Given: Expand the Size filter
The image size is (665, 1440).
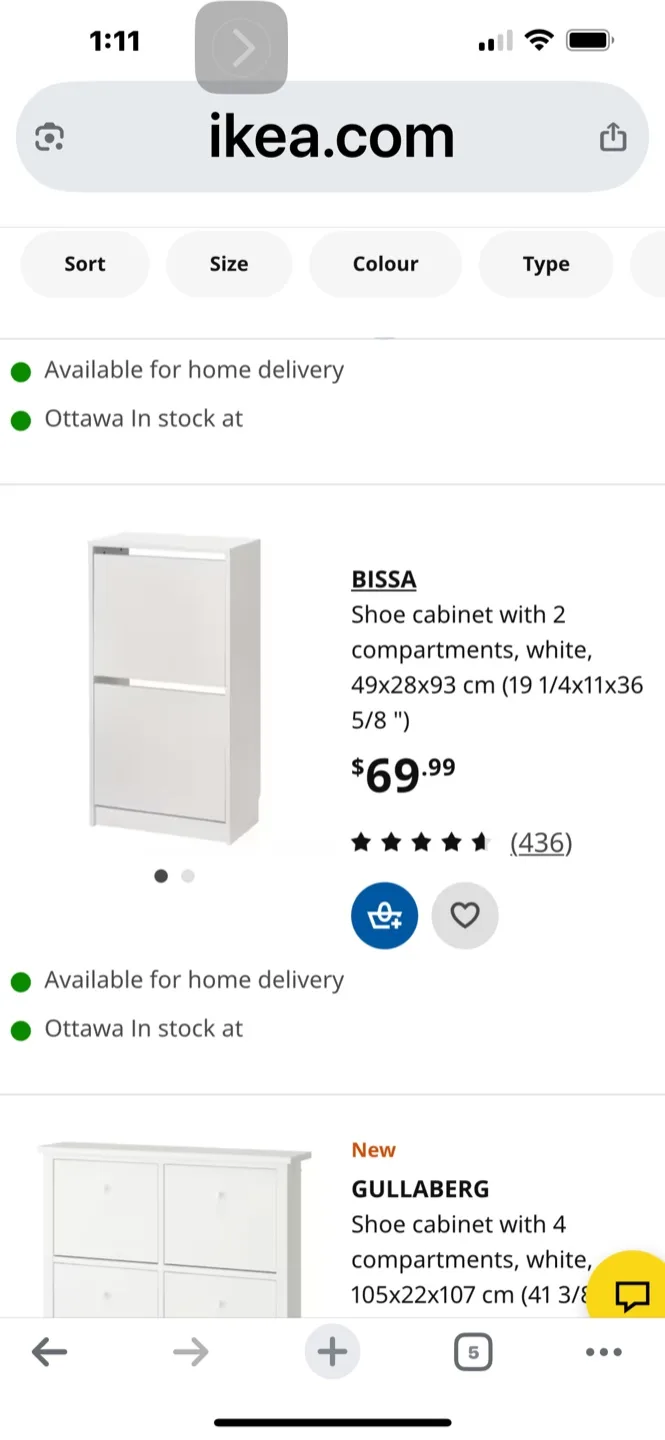Looking at the screenshot, I should point(228,264).
